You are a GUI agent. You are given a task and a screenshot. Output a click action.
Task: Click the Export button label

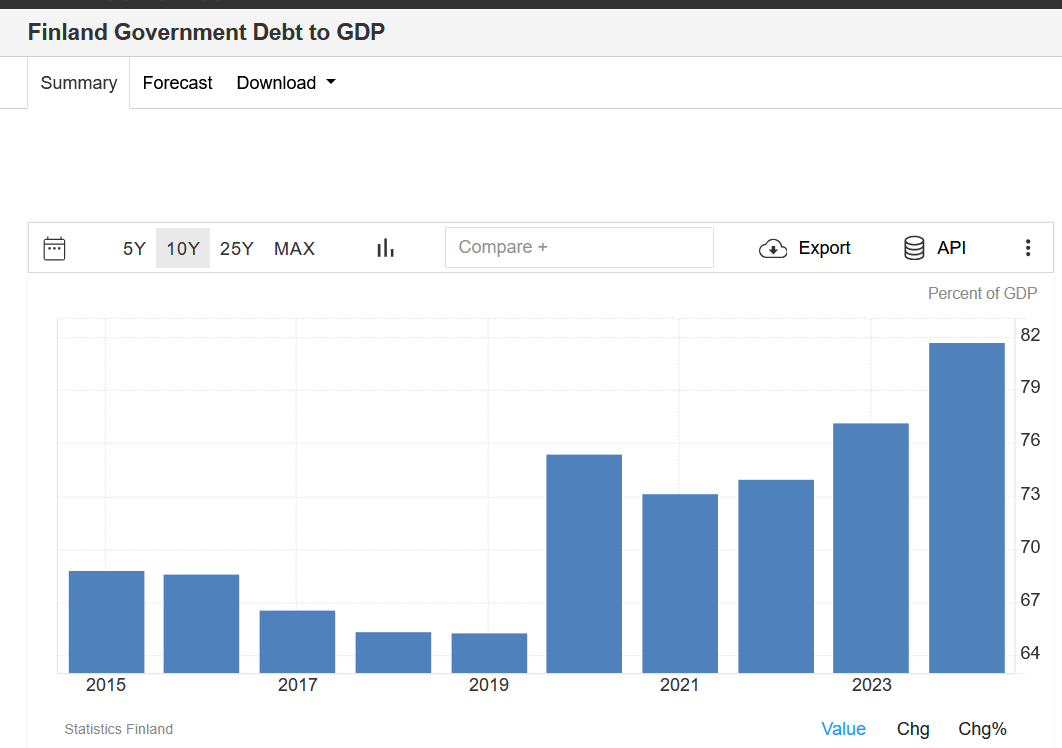pos(824,248)
